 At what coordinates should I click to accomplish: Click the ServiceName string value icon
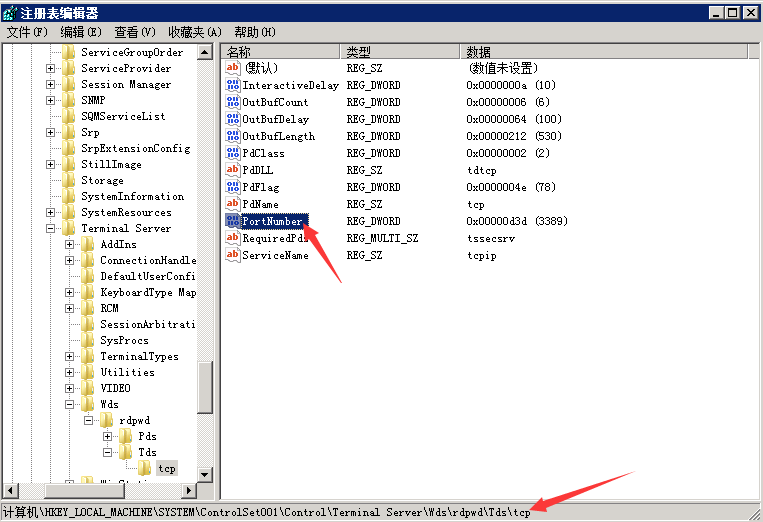[233, 255]
